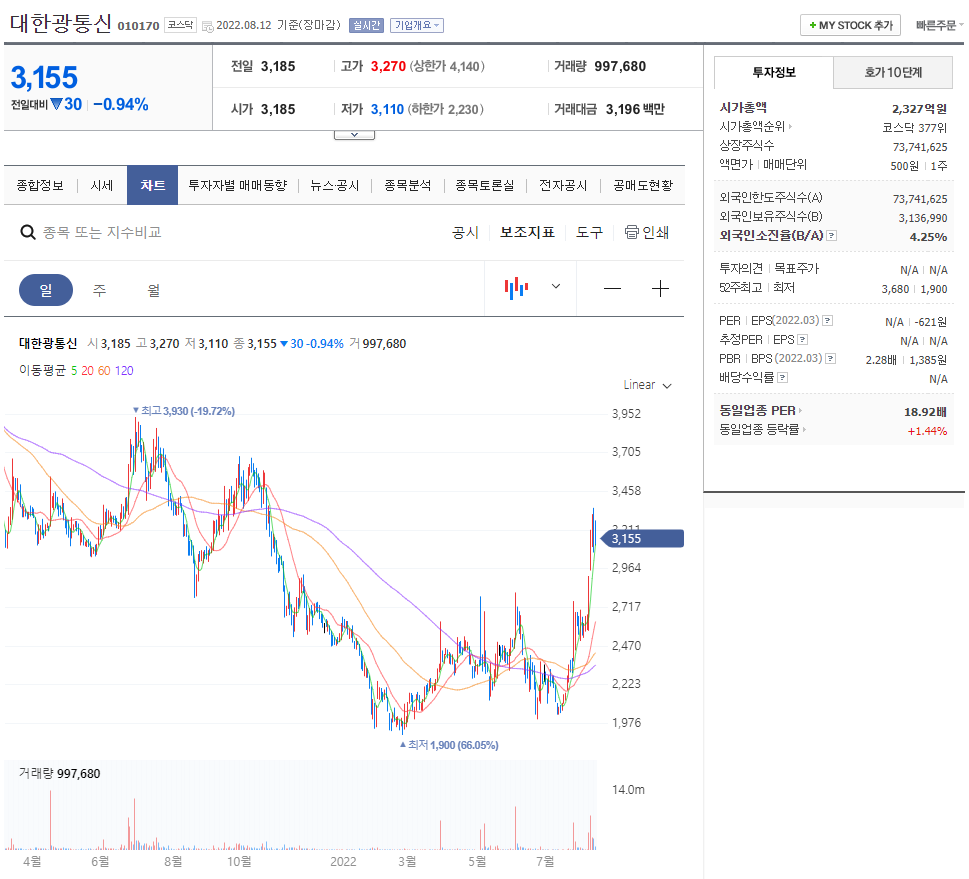This screenshot has width=969, height=879.
Task: Select the 월 monthly period button
Action: [x=153, y=290]
